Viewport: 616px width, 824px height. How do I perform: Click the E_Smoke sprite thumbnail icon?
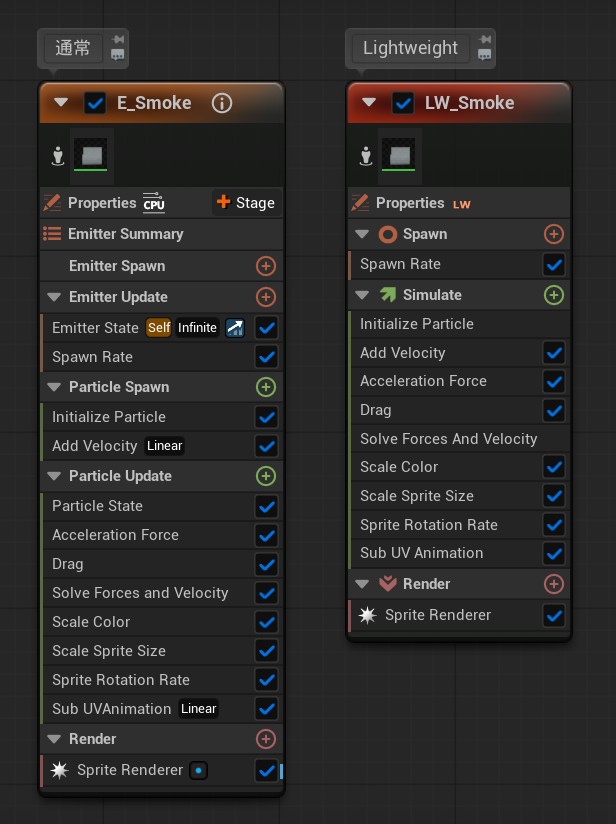point(92,155)
